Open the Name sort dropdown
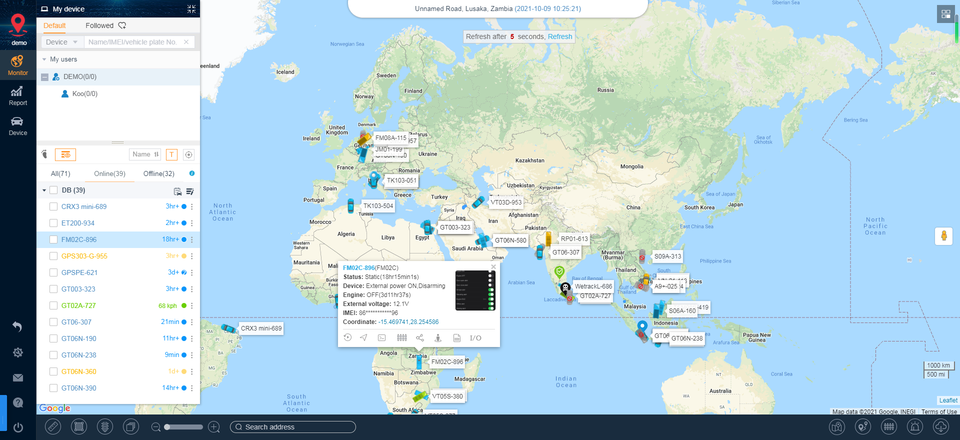 146,154
